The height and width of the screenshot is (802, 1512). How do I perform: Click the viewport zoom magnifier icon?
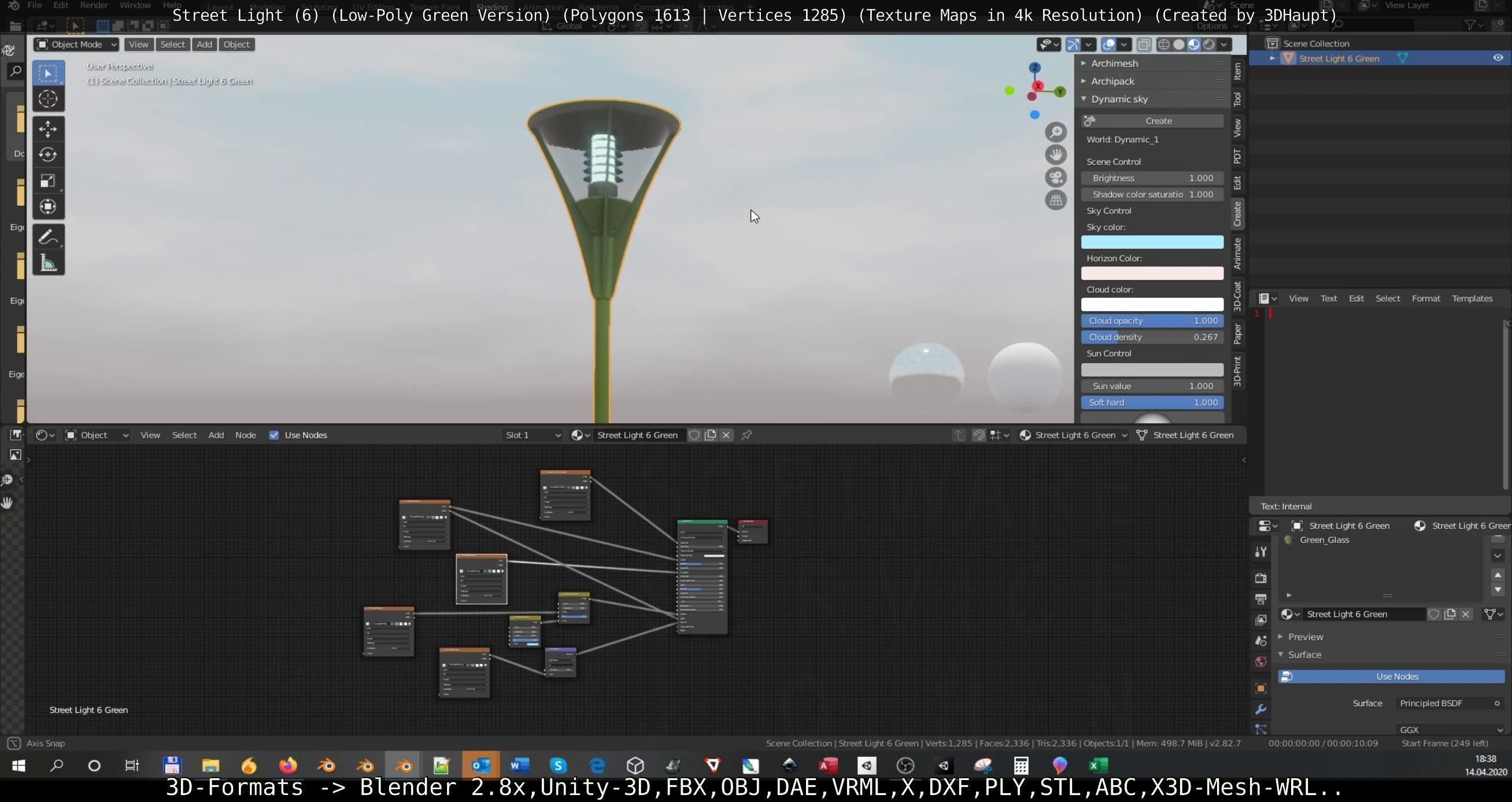tap(1056, 132)
